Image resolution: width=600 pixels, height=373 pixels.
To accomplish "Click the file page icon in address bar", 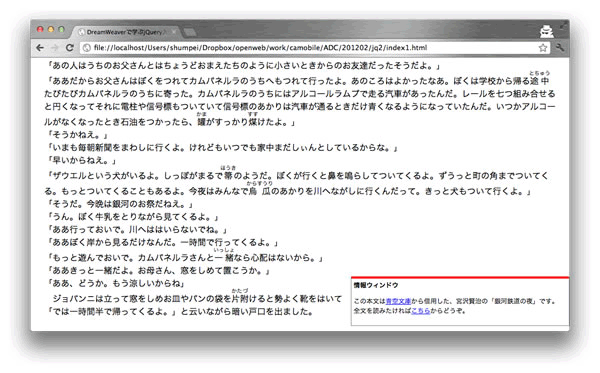I will pos(87,48).
